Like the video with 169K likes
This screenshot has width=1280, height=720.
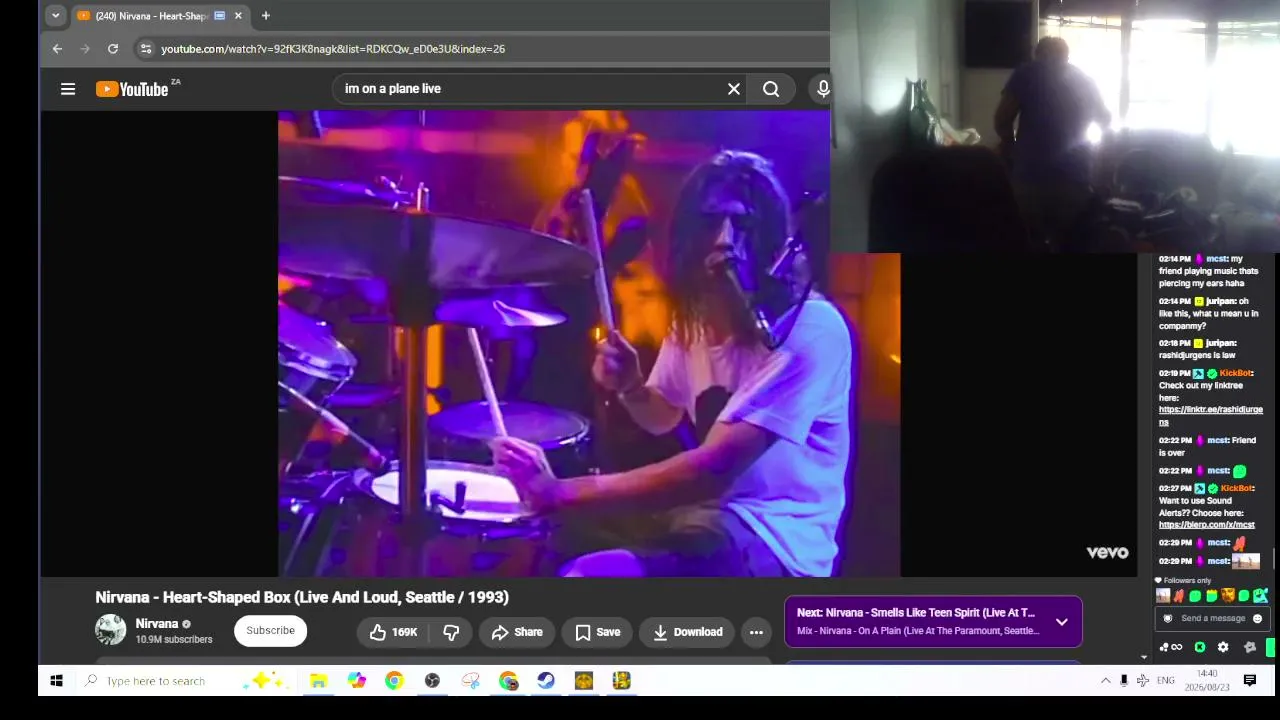click(x=393, y=632)
